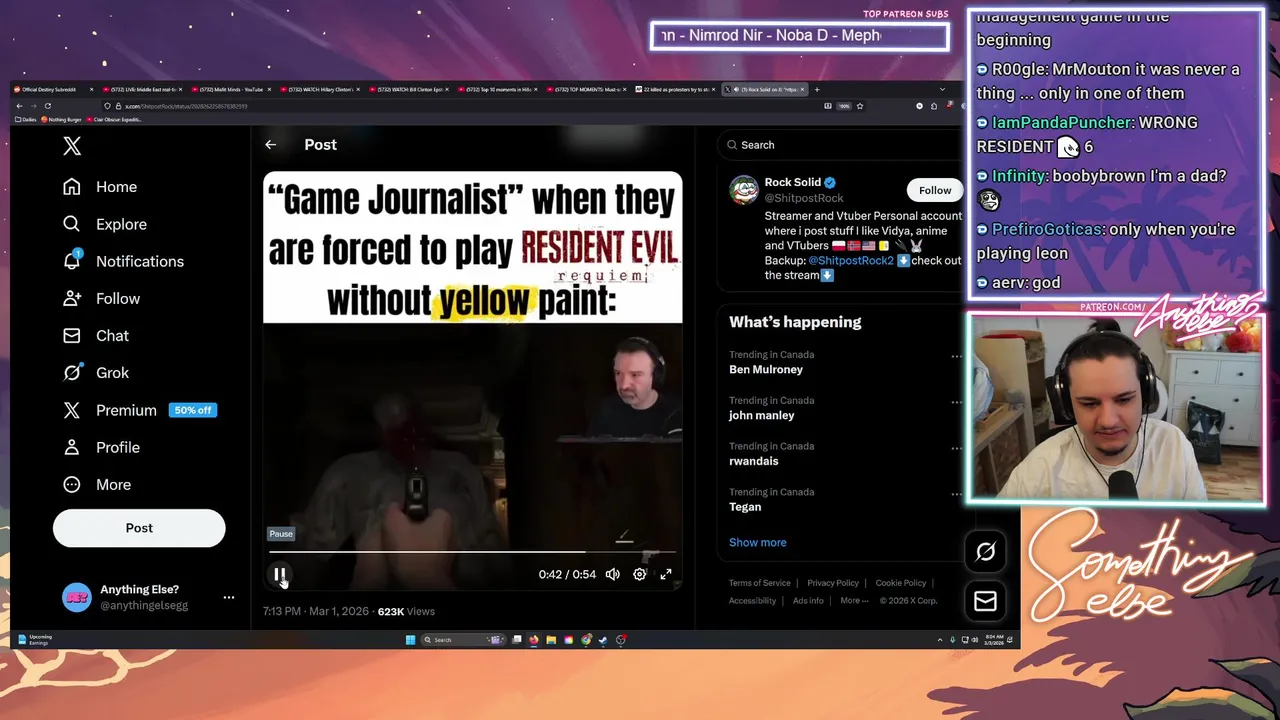This screenshot has height=720, width=1280.
Task: Switch to the WATCH: Hillary Clinton tab
Action: (321, 89)
